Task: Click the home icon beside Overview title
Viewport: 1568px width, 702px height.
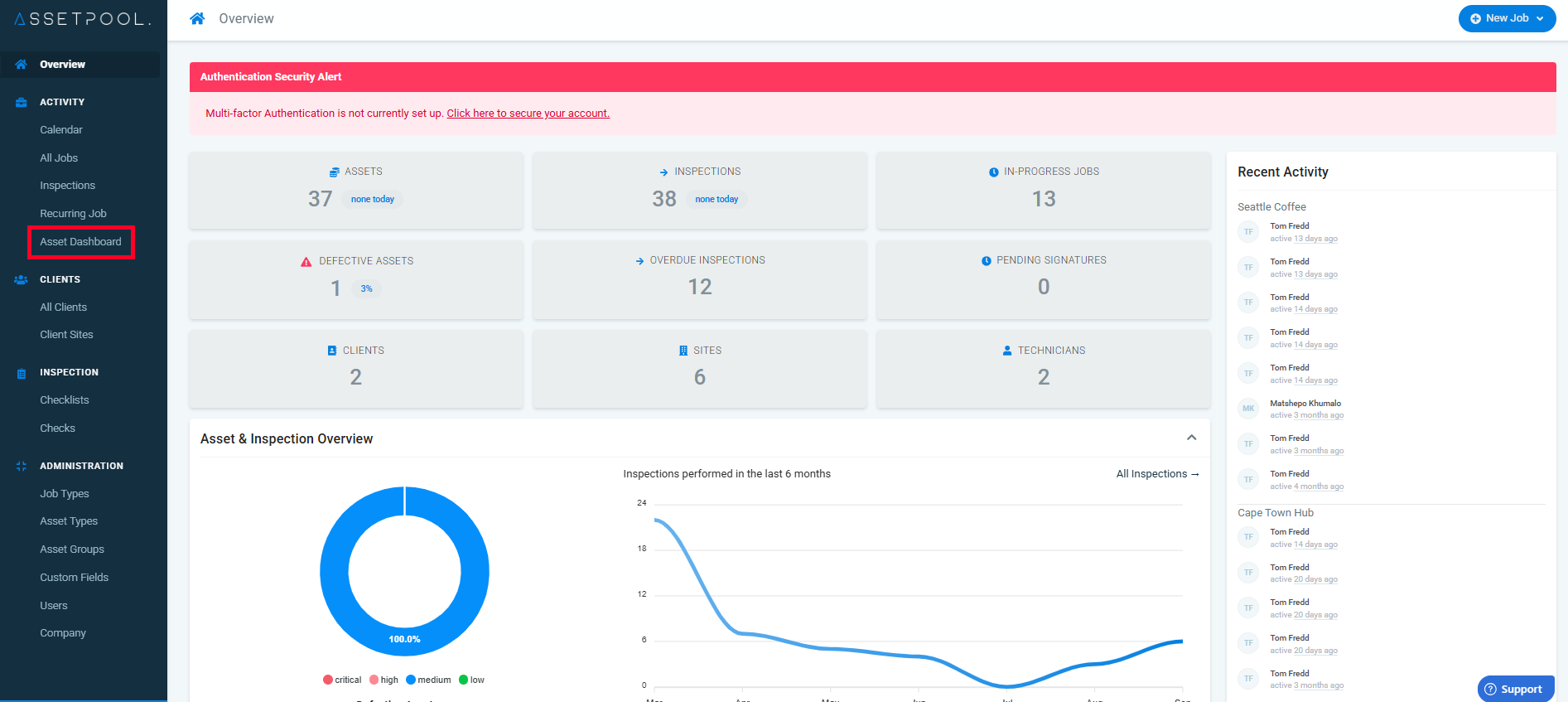Action: (197, 18)
